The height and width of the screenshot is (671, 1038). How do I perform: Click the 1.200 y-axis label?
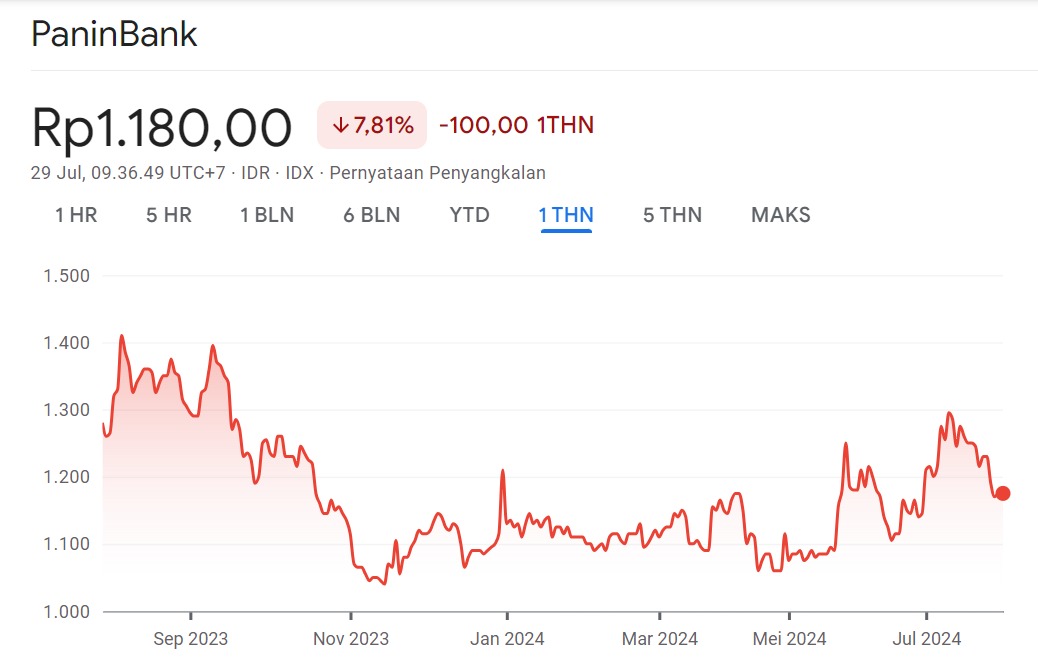[x=66, y=477]
